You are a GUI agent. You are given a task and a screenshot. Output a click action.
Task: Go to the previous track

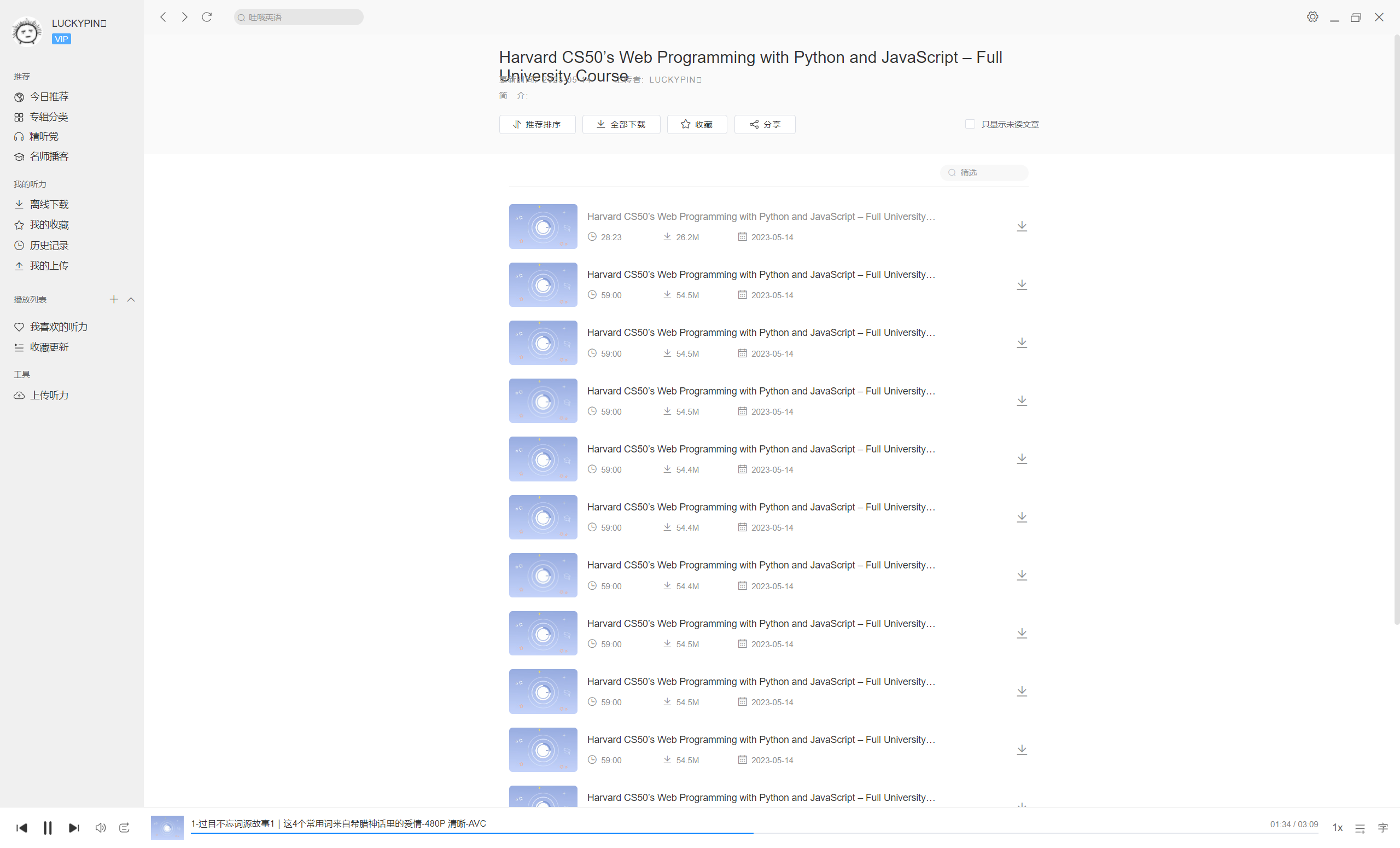pyautogui.click(x=21, y=828)
